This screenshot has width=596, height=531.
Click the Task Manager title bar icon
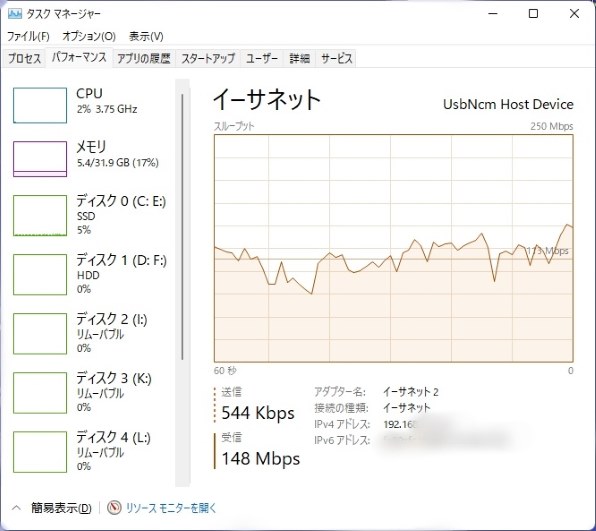(15, 14)
